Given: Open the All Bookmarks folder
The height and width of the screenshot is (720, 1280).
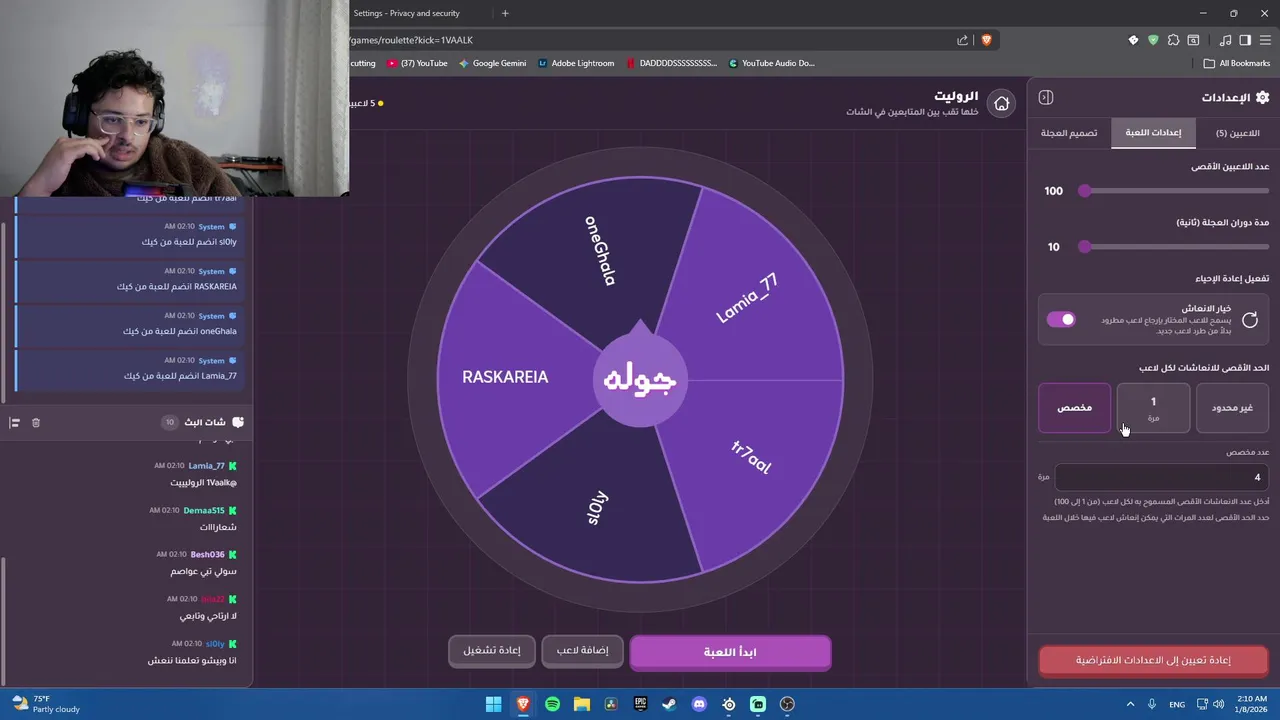Looking at the screenshot, I should click(x=1237, y=63).
